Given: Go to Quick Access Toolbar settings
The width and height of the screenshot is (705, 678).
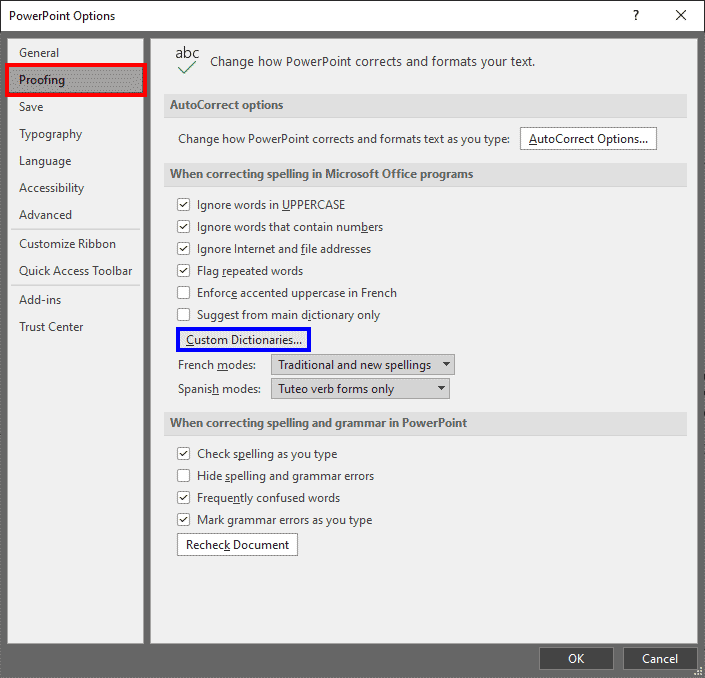Looking at the screenshot, I should (x=76, y=271).
